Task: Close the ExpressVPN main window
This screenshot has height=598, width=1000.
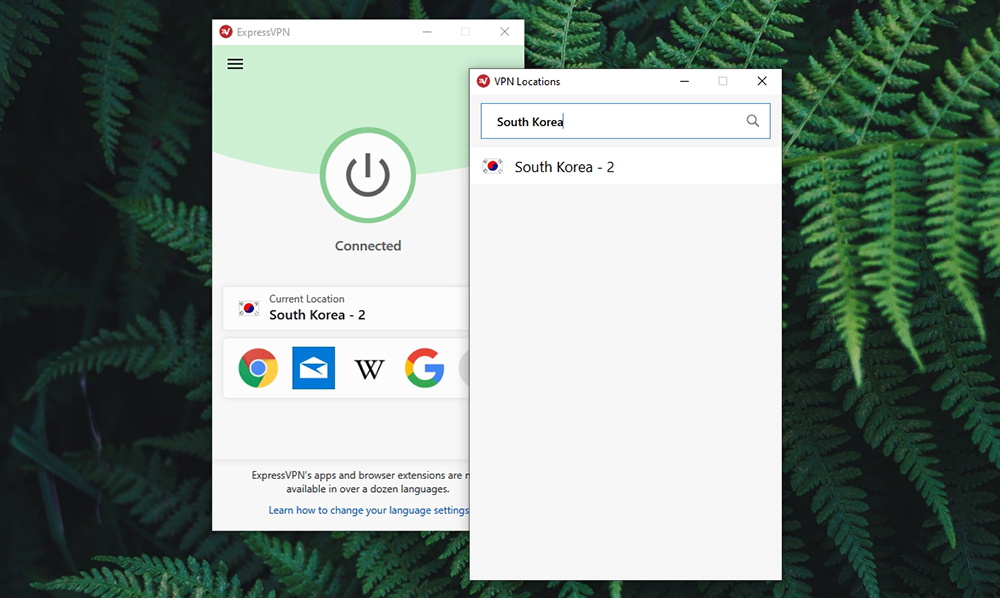Action: (504, 32)
